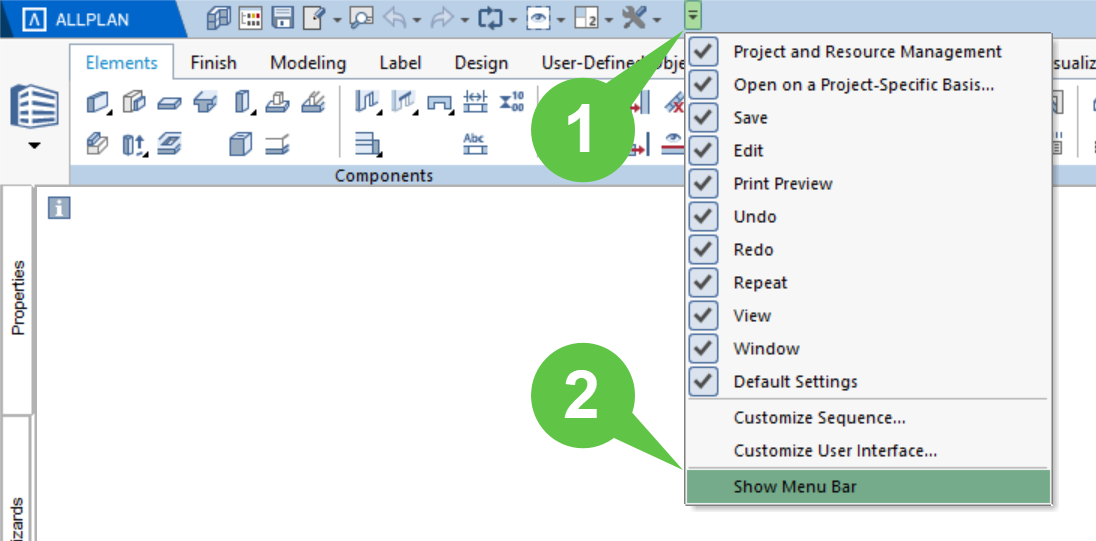The width and height of the screenshot is (1096, 541).
Task: Expand the View eye dropdown arrow
Action: (x=561, y=20)
